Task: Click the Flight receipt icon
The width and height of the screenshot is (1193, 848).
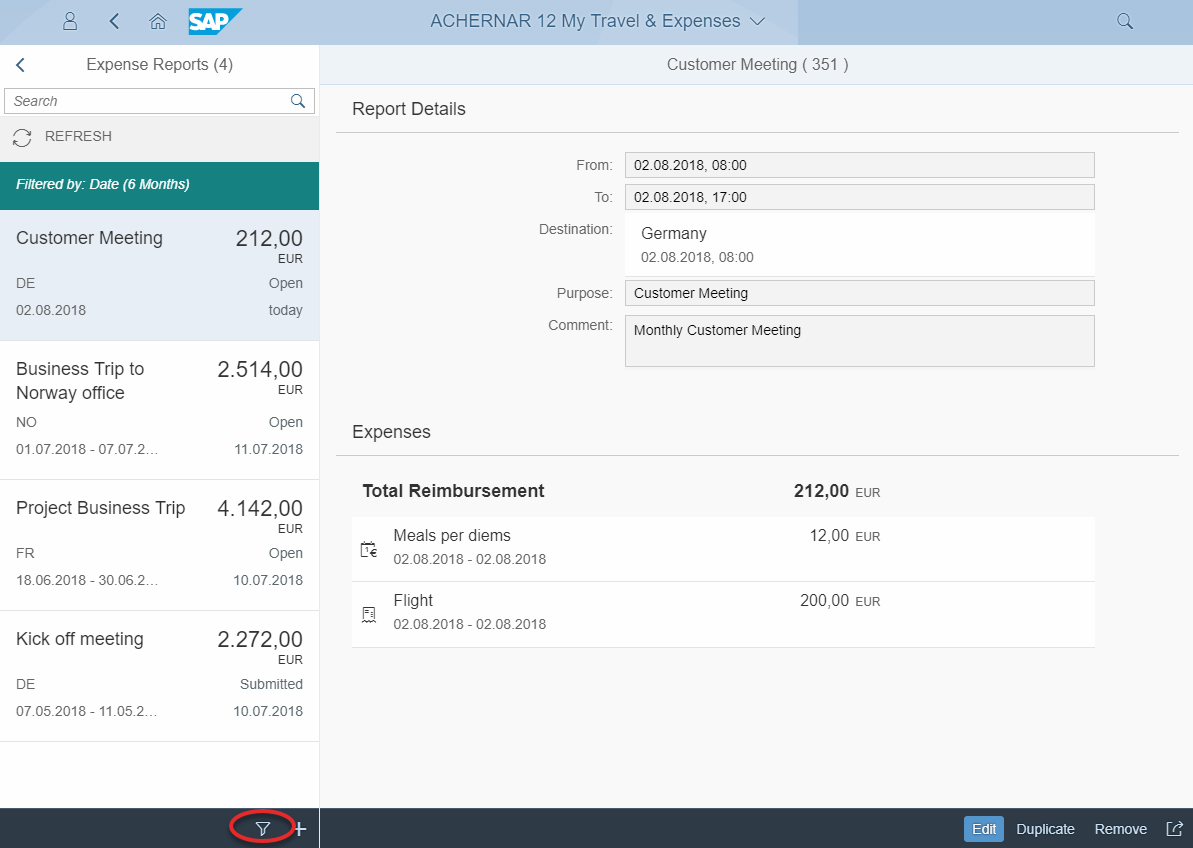Action: coord(369,615)
